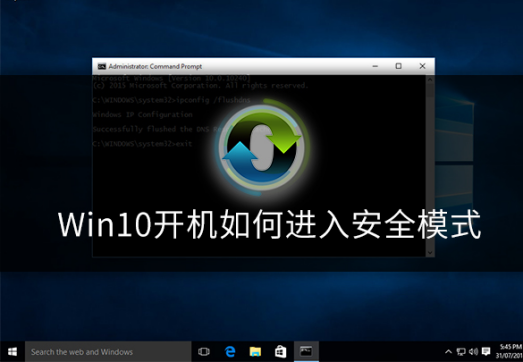Launch Microsoft Edge from the taskbar
The height and width of the screenshot is (362, 523).
coord(230,352)
